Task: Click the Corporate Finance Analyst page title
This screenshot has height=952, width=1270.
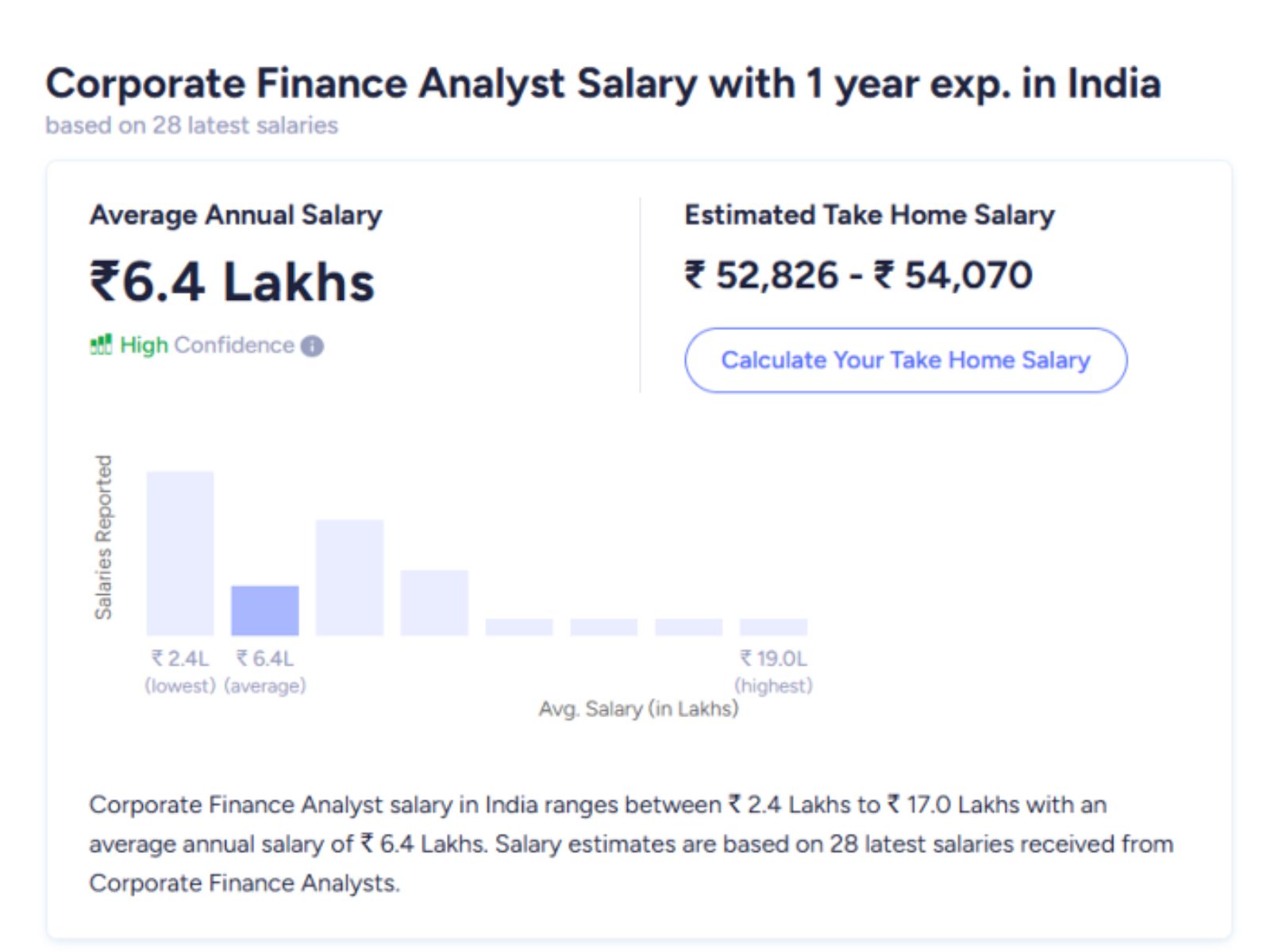Action: click(x=603, y=82)
